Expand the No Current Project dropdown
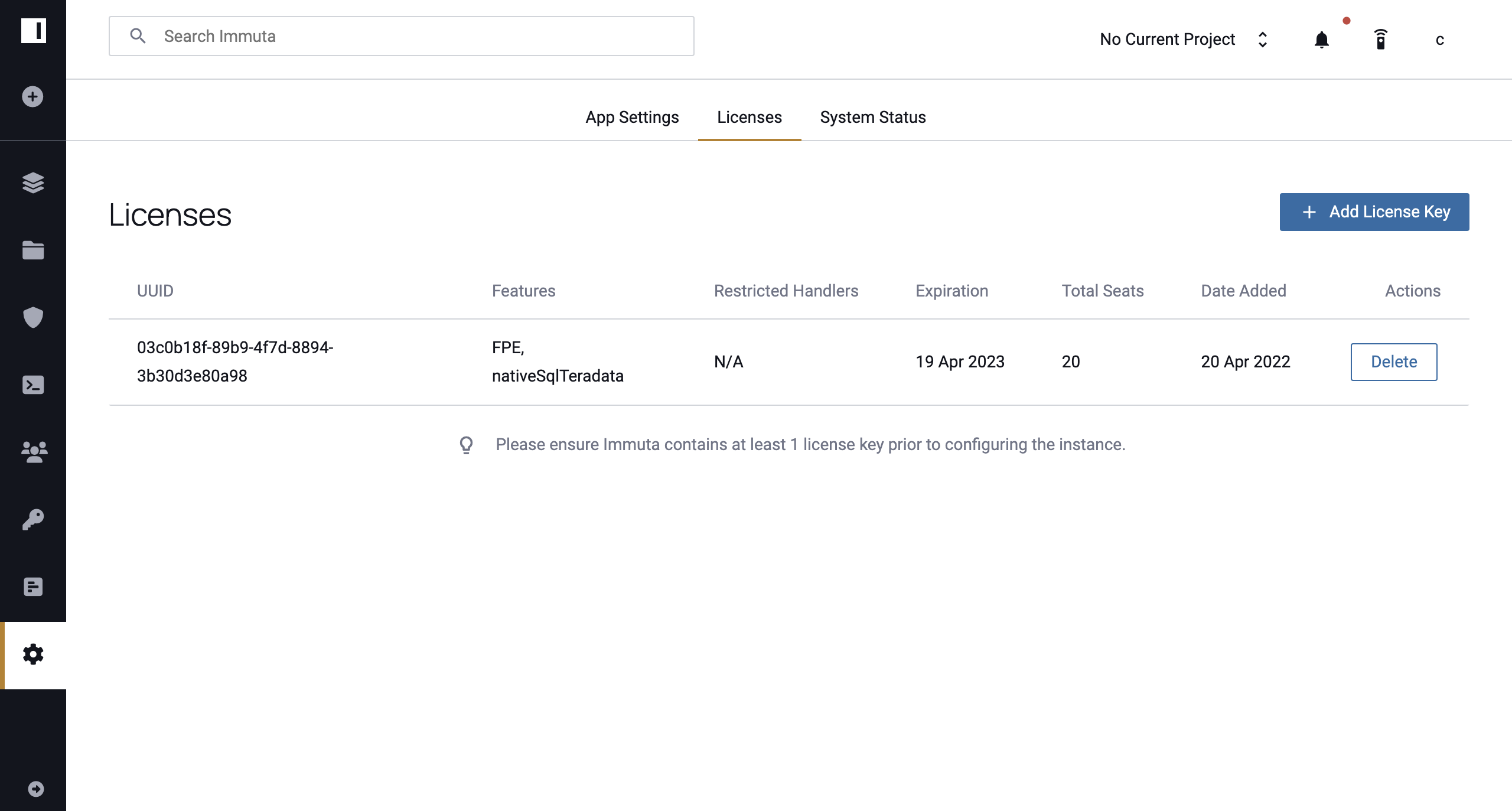Screen dimensions: 1512x811 [x=1184, y=39]
